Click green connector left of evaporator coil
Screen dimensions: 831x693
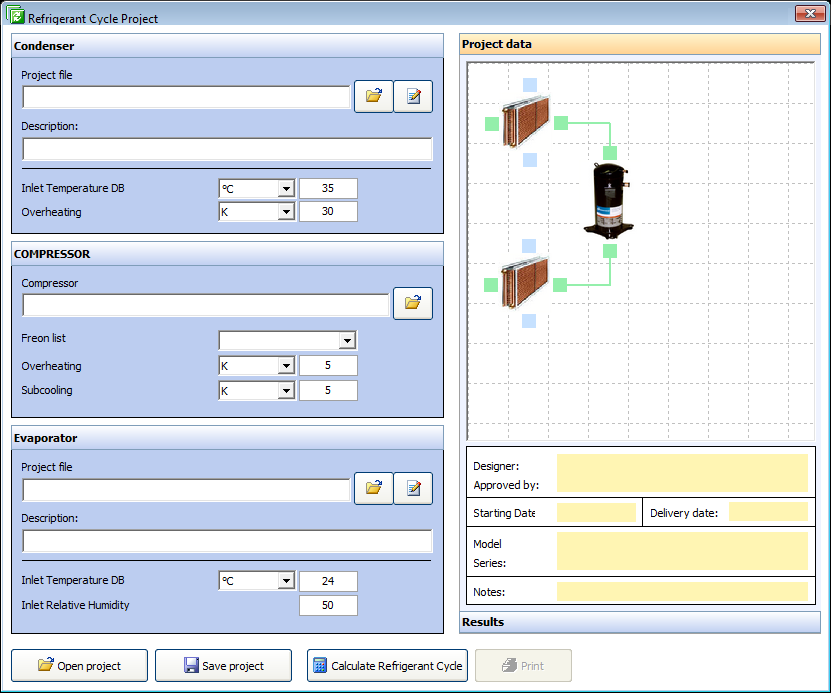coord(491,285)
